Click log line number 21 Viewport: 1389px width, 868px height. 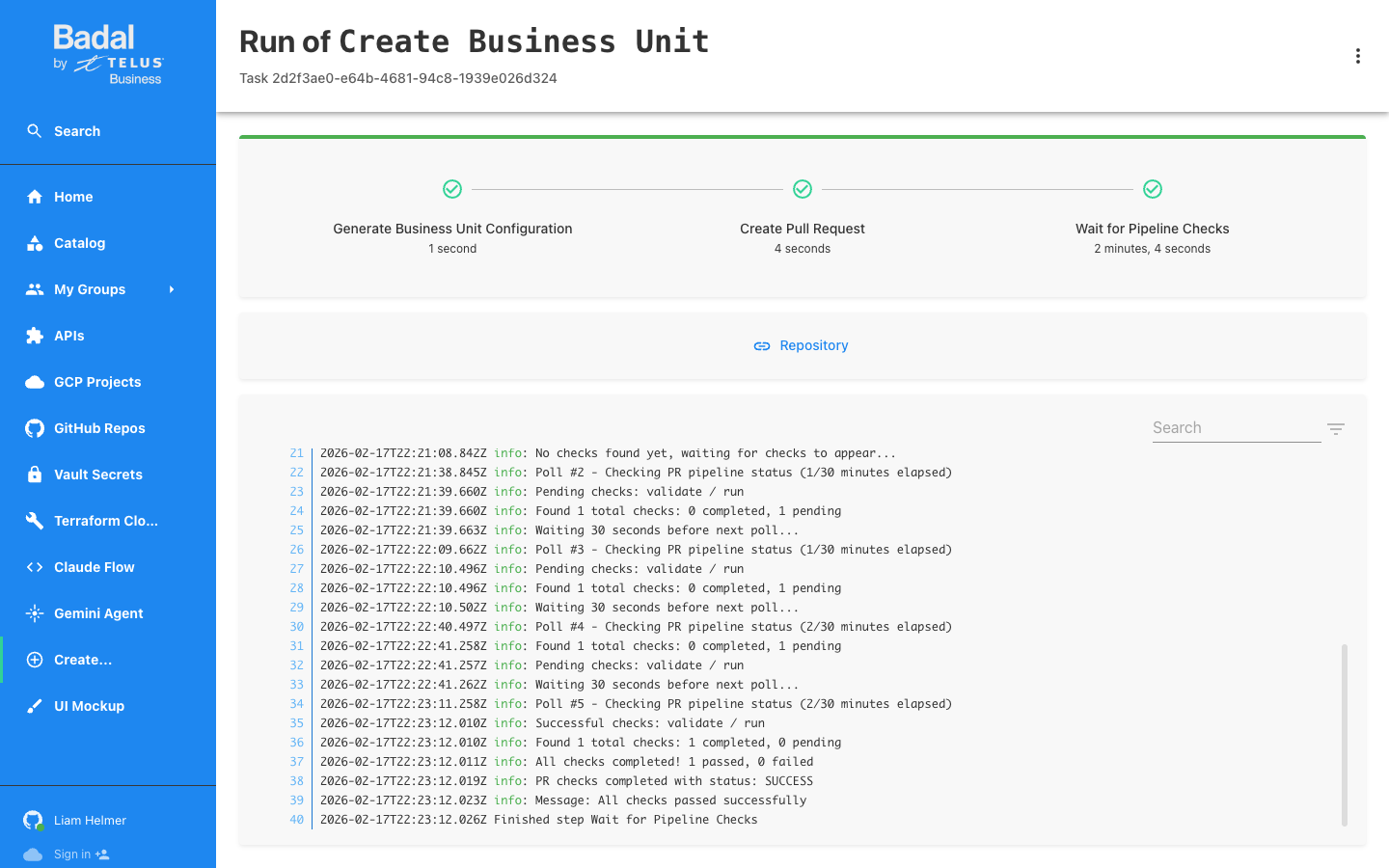click(x=296, y=453)
